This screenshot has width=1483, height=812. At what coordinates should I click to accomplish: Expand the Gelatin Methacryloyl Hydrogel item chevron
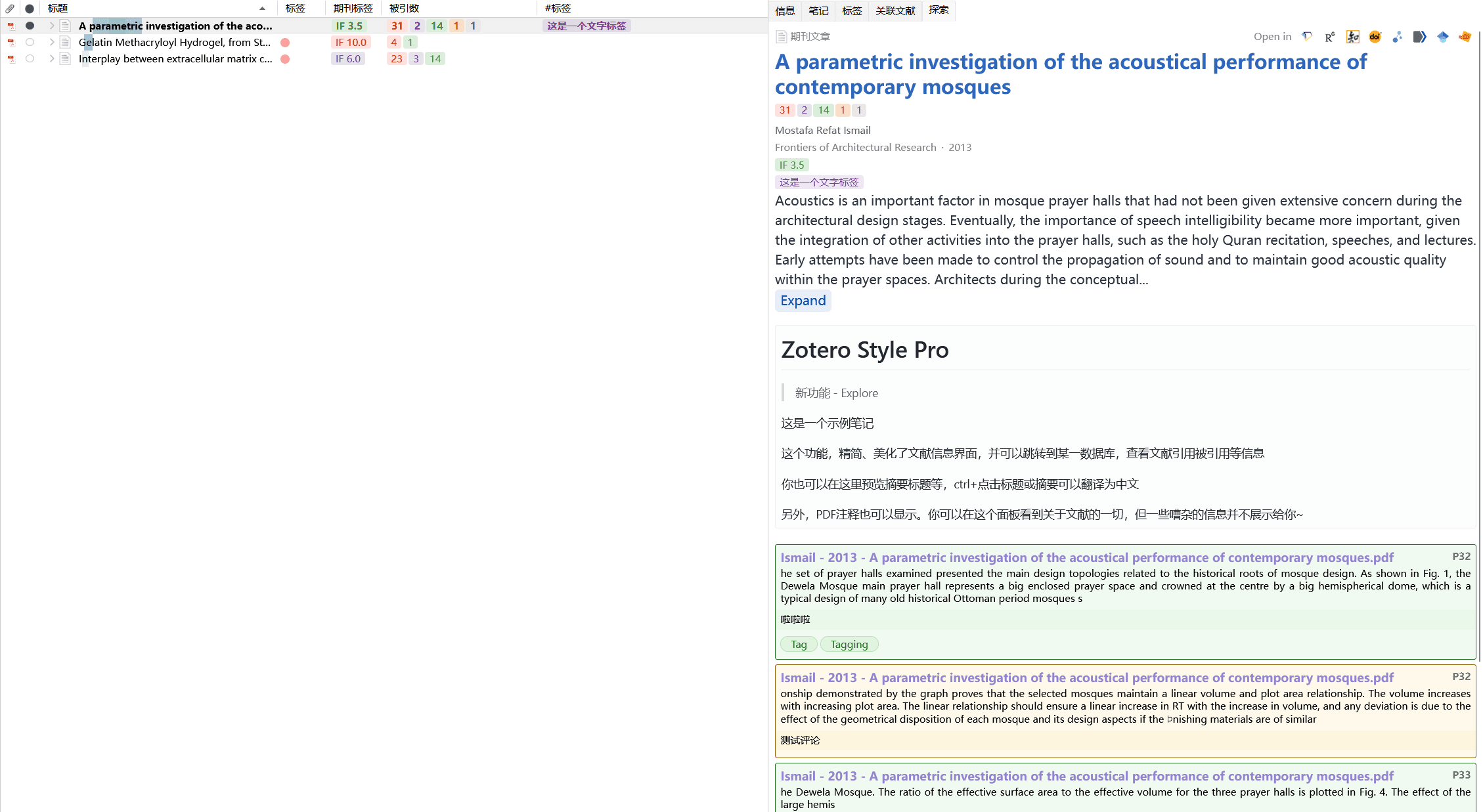[51, 41]
